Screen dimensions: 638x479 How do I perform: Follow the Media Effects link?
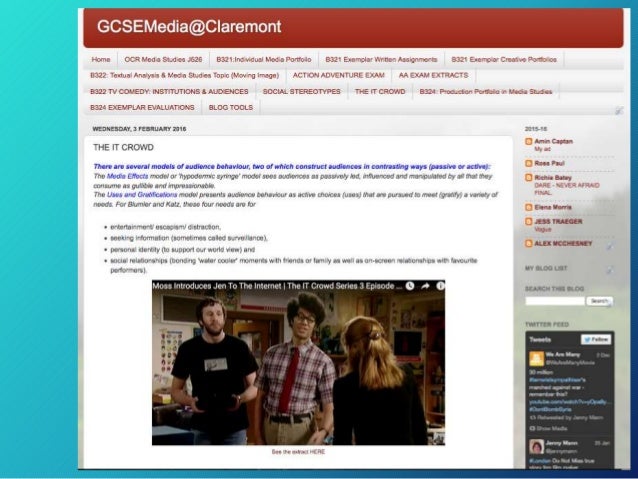click(x=127, y=176)
